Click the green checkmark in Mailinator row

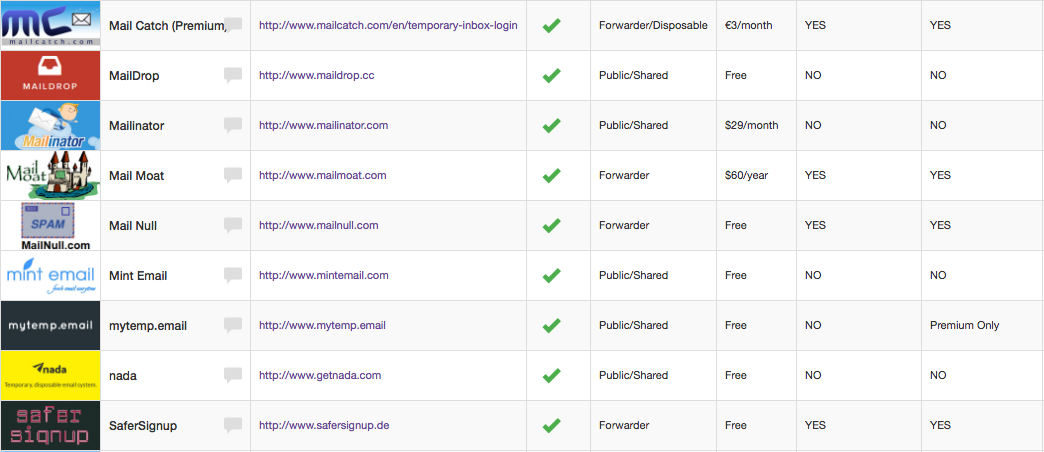[x=551, y=125]
